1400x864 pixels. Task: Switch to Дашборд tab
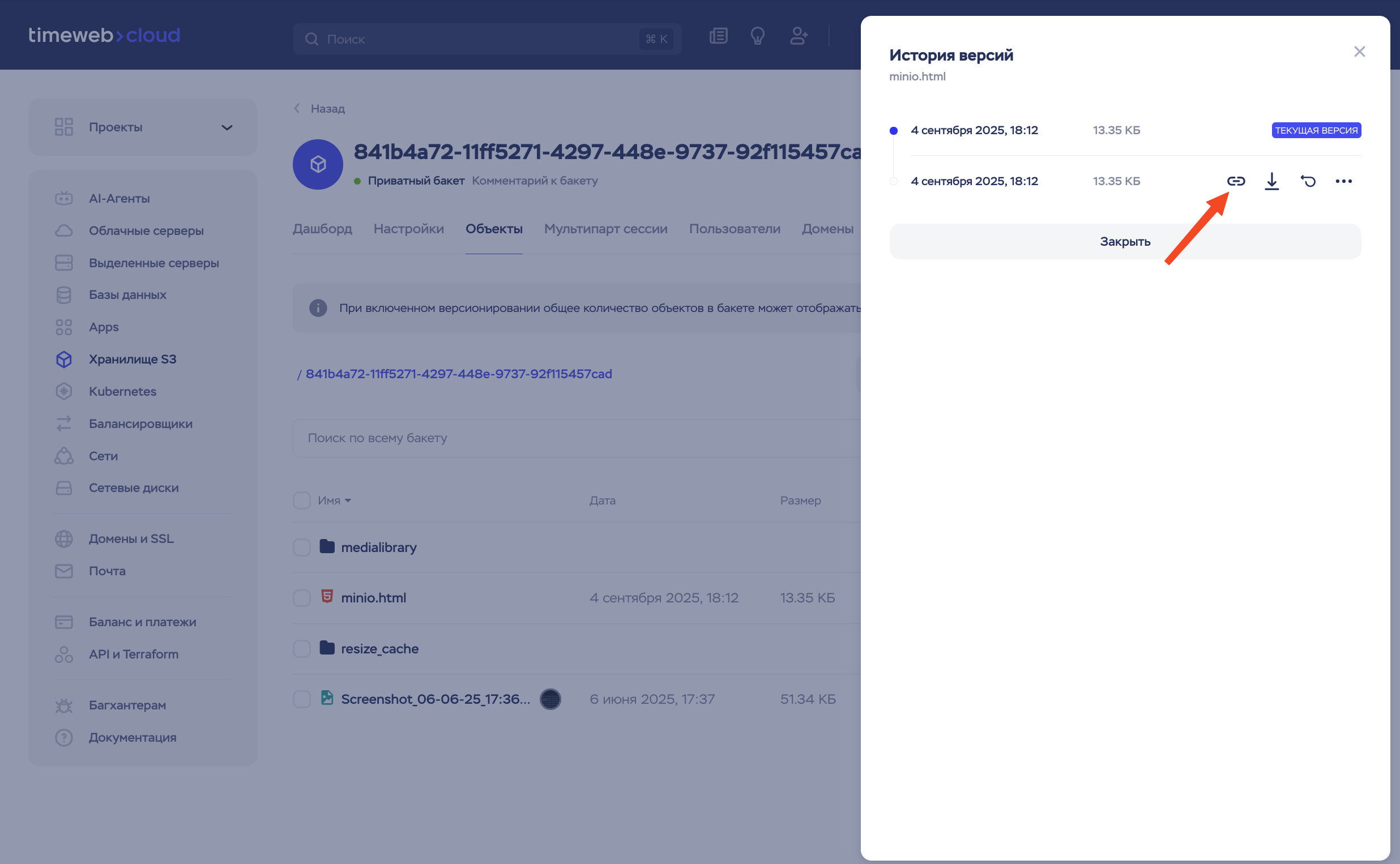tap(322, 229)
